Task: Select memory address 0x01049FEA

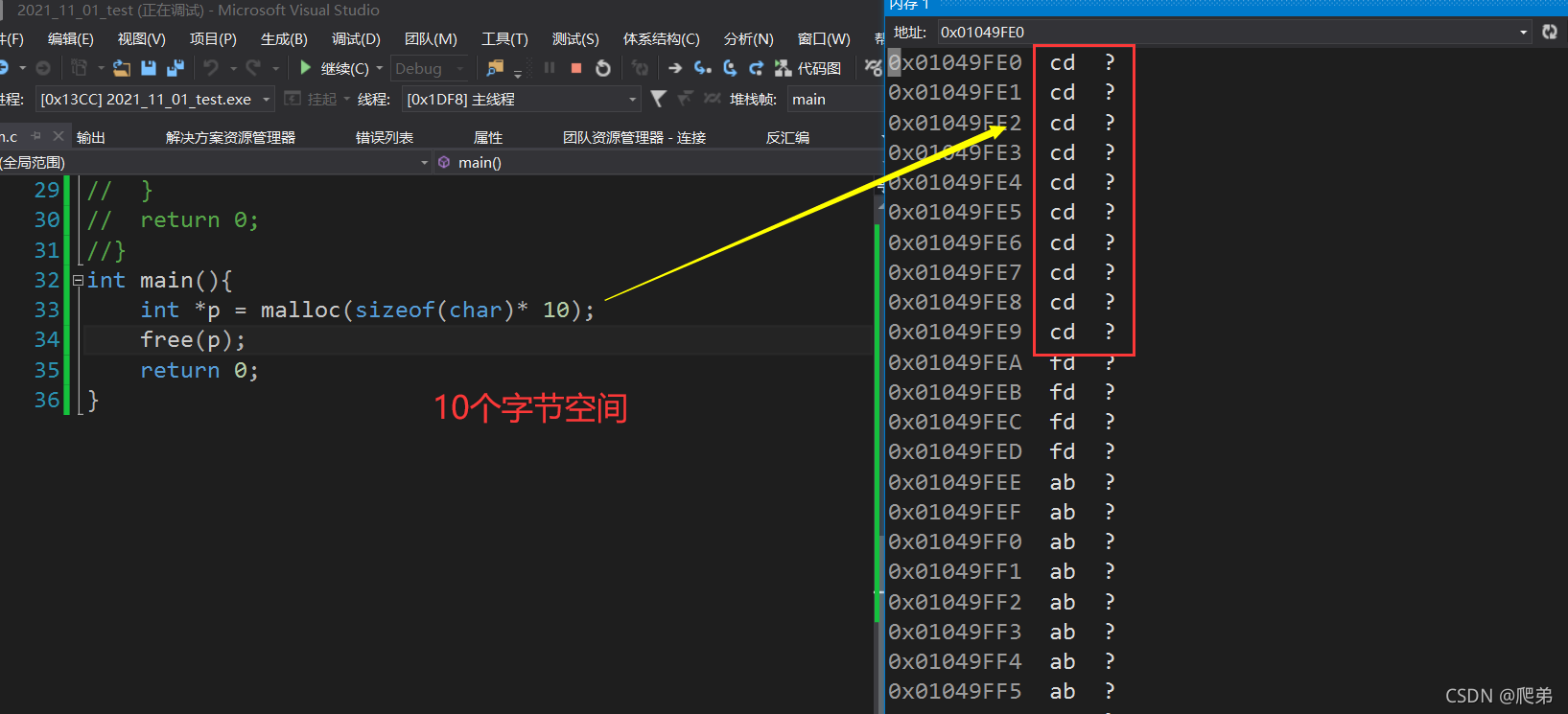Action: [x=955, y=362]
